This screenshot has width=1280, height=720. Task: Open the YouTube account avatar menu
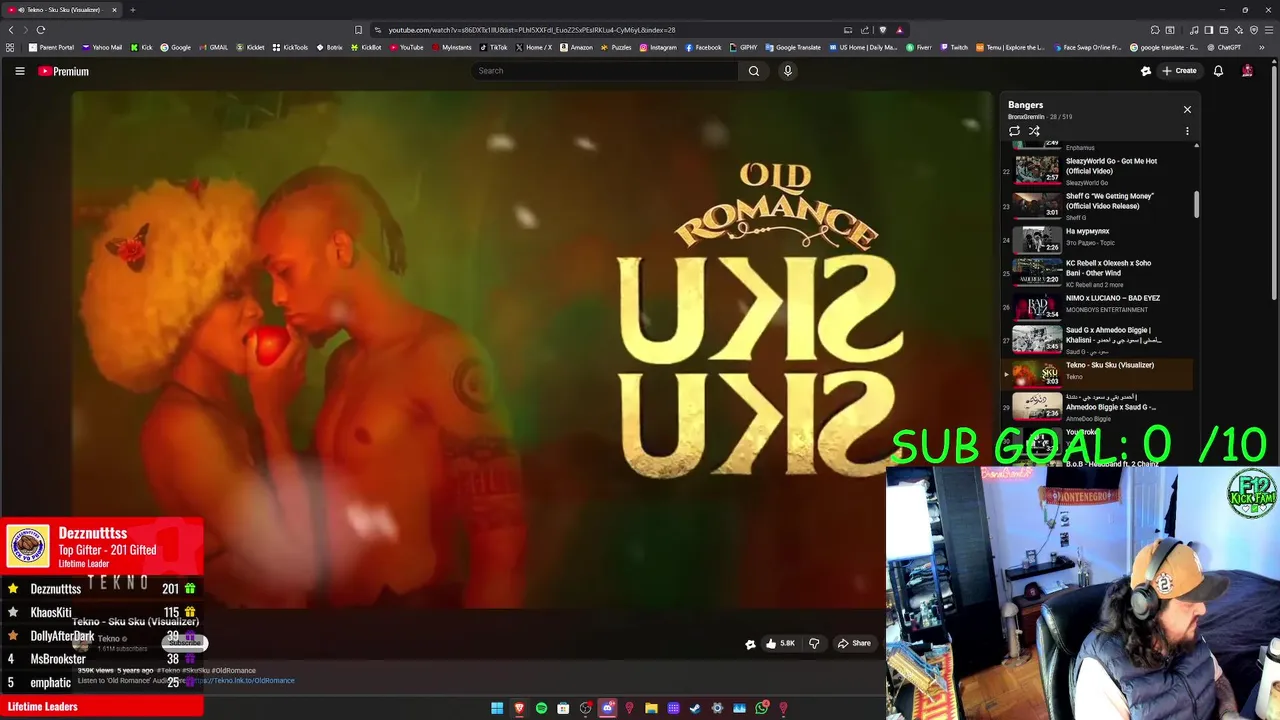coord(1247,71)
